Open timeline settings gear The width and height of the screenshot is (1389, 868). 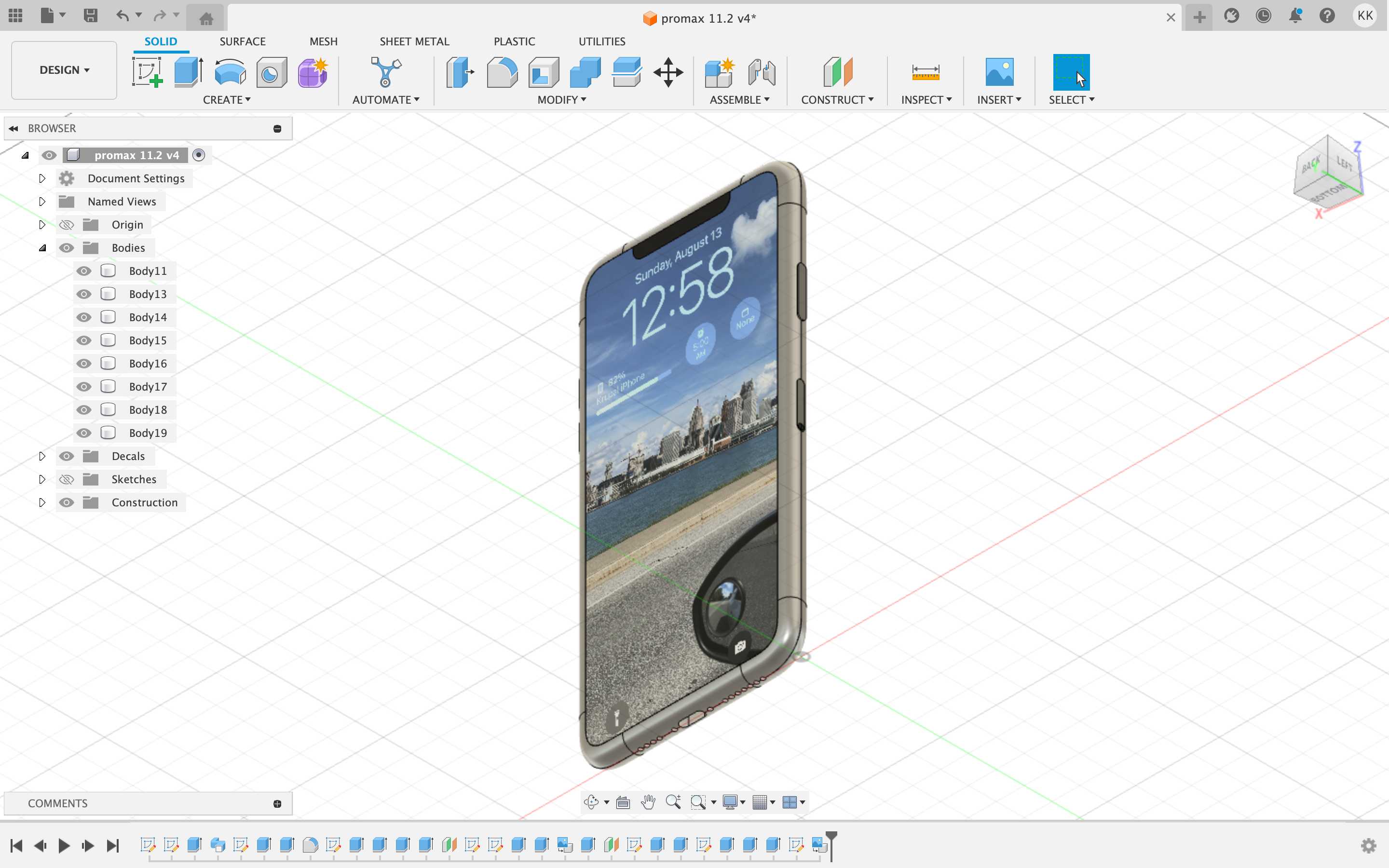coord(1368,846)
